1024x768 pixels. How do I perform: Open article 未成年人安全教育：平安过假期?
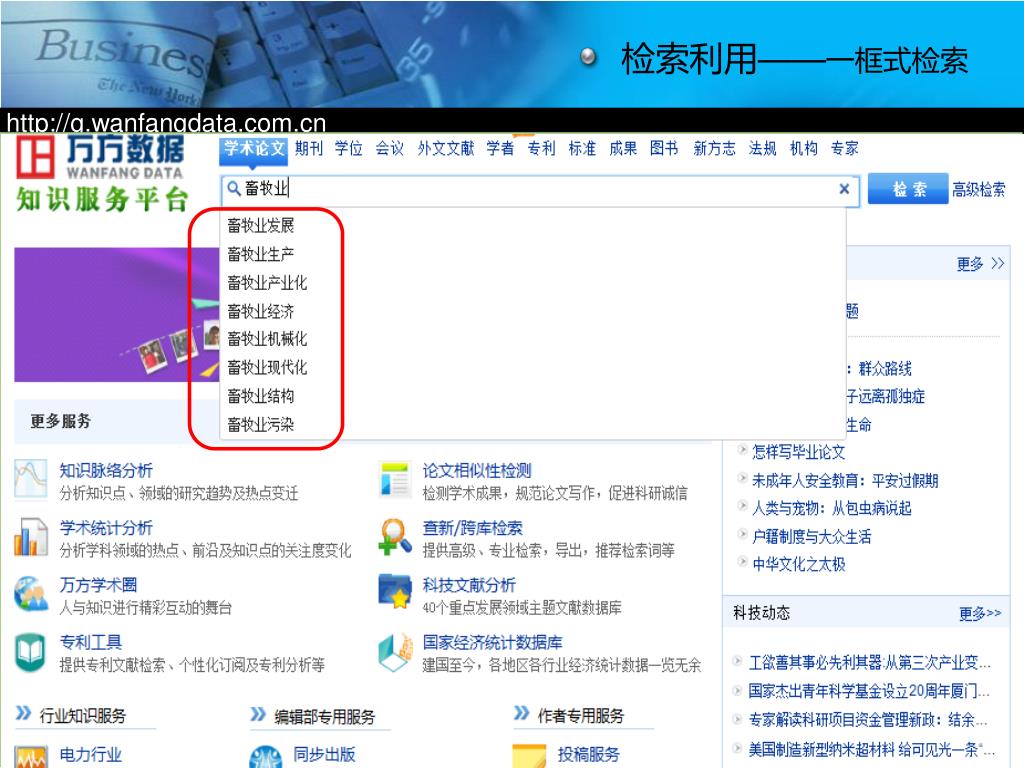(845, 481)
